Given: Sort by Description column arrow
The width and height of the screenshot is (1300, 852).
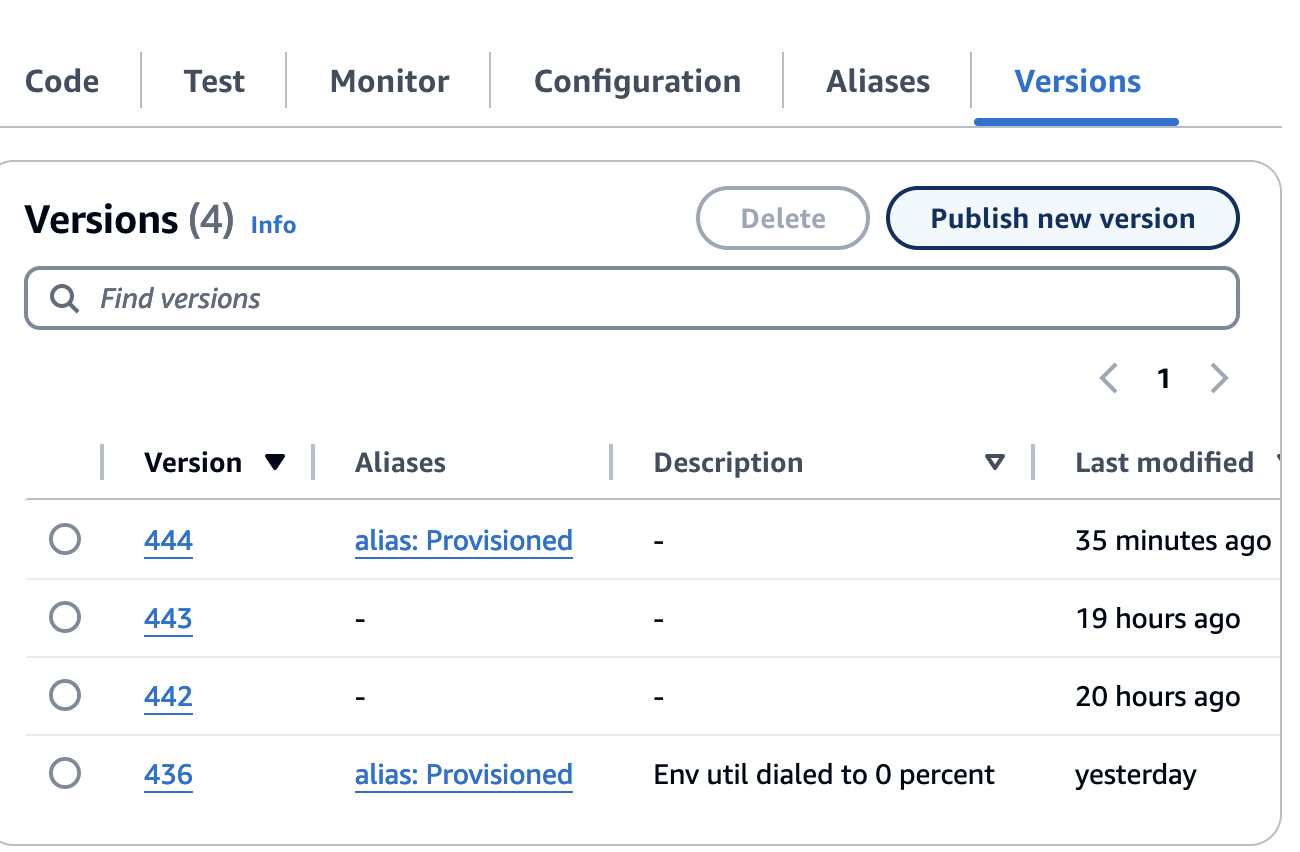Looking at the screenshot, I should tap(994, 463).
